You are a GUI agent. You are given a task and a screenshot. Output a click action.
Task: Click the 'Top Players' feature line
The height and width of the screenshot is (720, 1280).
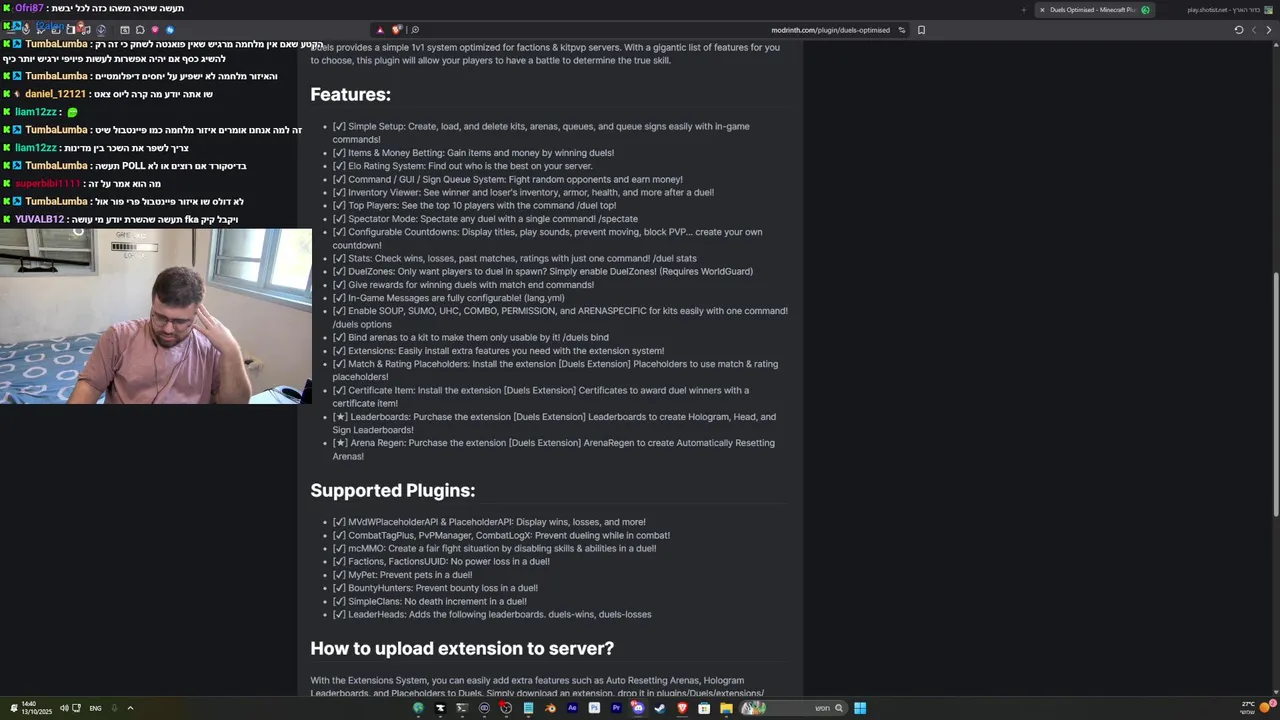coord(475,206)
